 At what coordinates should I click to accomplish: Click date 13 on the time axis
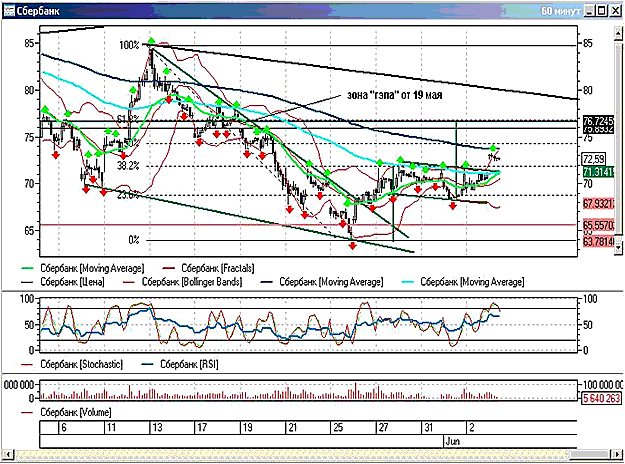coord(157,428)
